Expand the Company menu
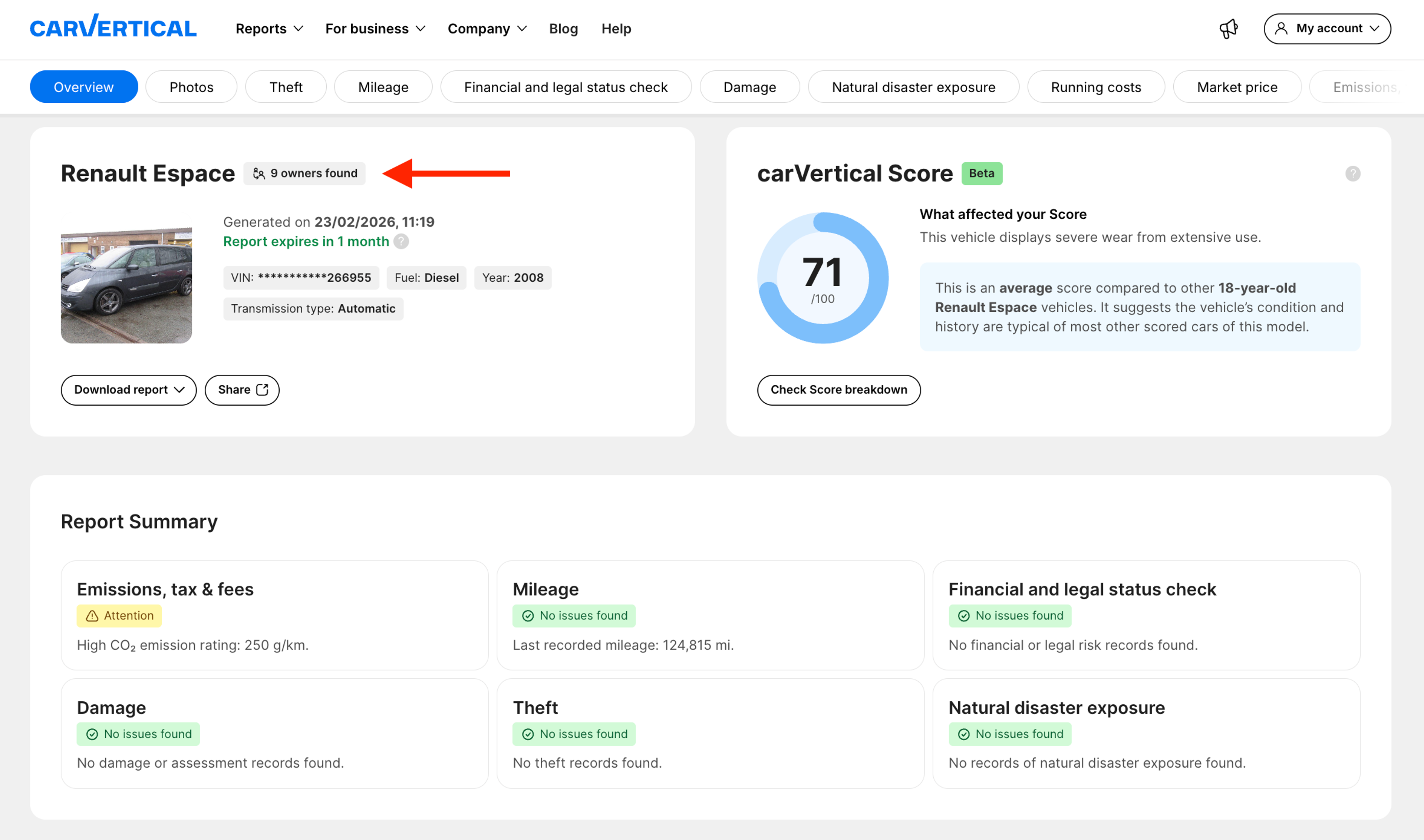 pyautogui.click(x=487, y=29)
